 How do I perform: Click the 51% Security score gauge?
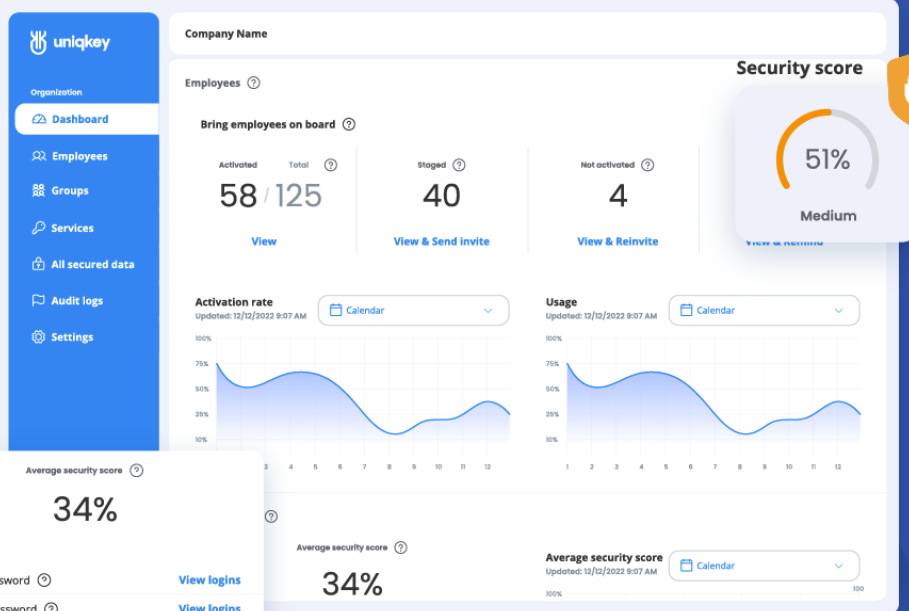[x=826, y=159]
